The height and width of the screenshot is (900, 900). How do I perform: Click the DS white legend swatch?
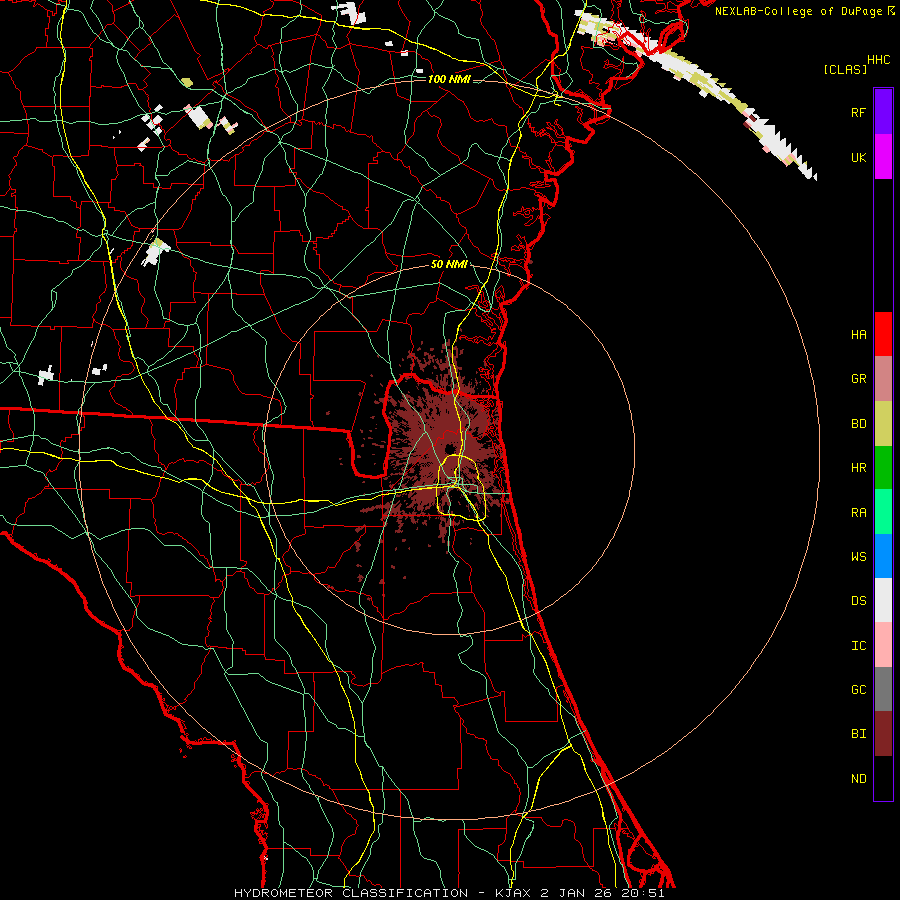click(883, 600)
